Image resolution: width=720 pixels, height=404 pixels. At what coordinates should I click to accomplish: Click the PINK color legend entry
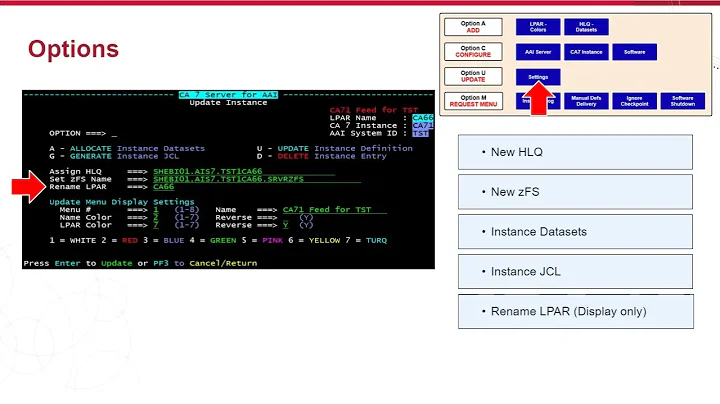272,241
